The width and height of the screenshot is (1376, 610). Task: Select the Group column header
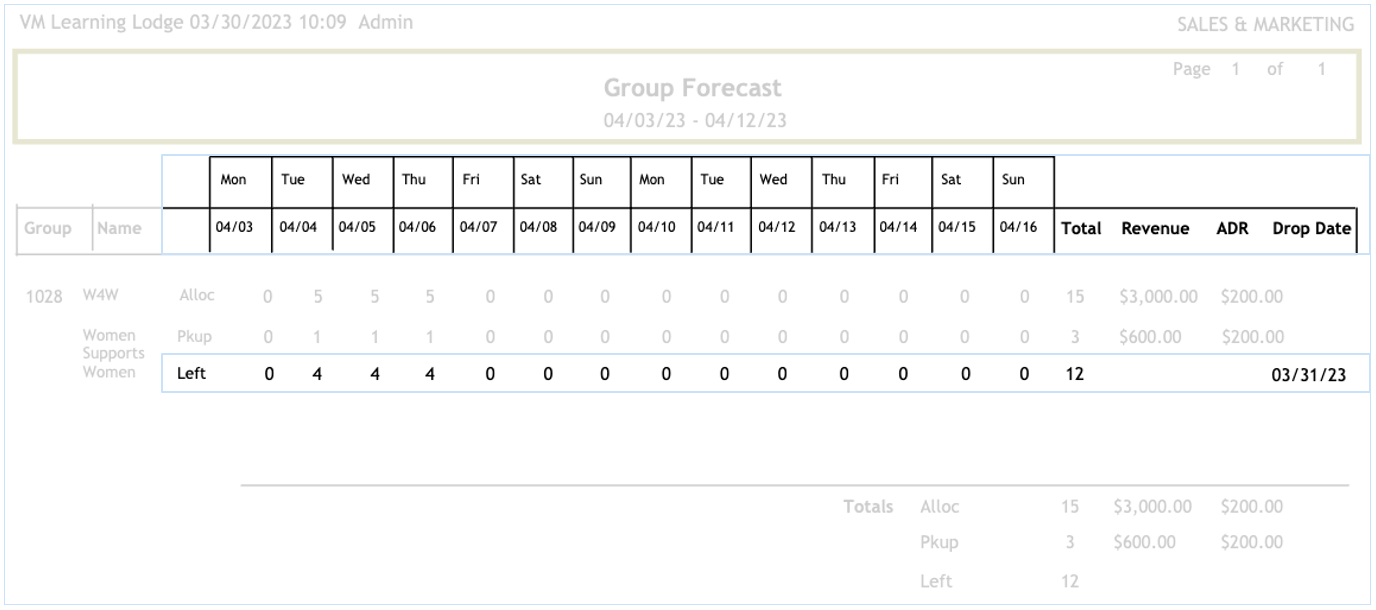(x=47, y=229)
